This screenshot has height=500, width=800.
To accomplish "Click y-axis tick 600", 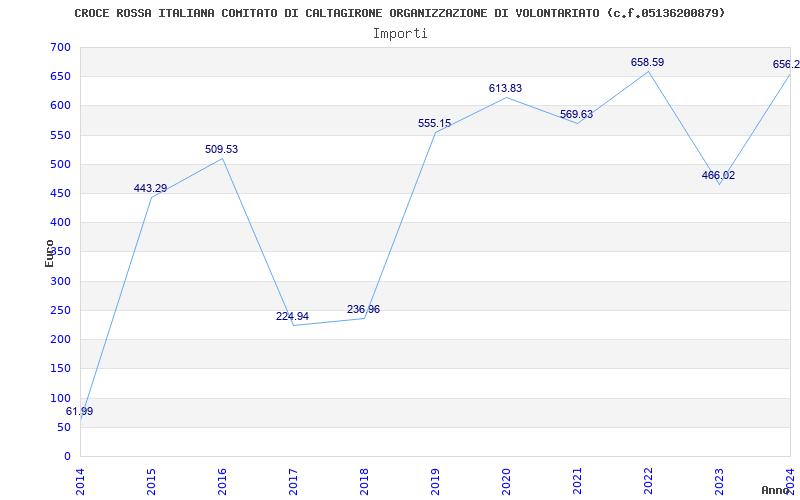I will coord(60,106).
